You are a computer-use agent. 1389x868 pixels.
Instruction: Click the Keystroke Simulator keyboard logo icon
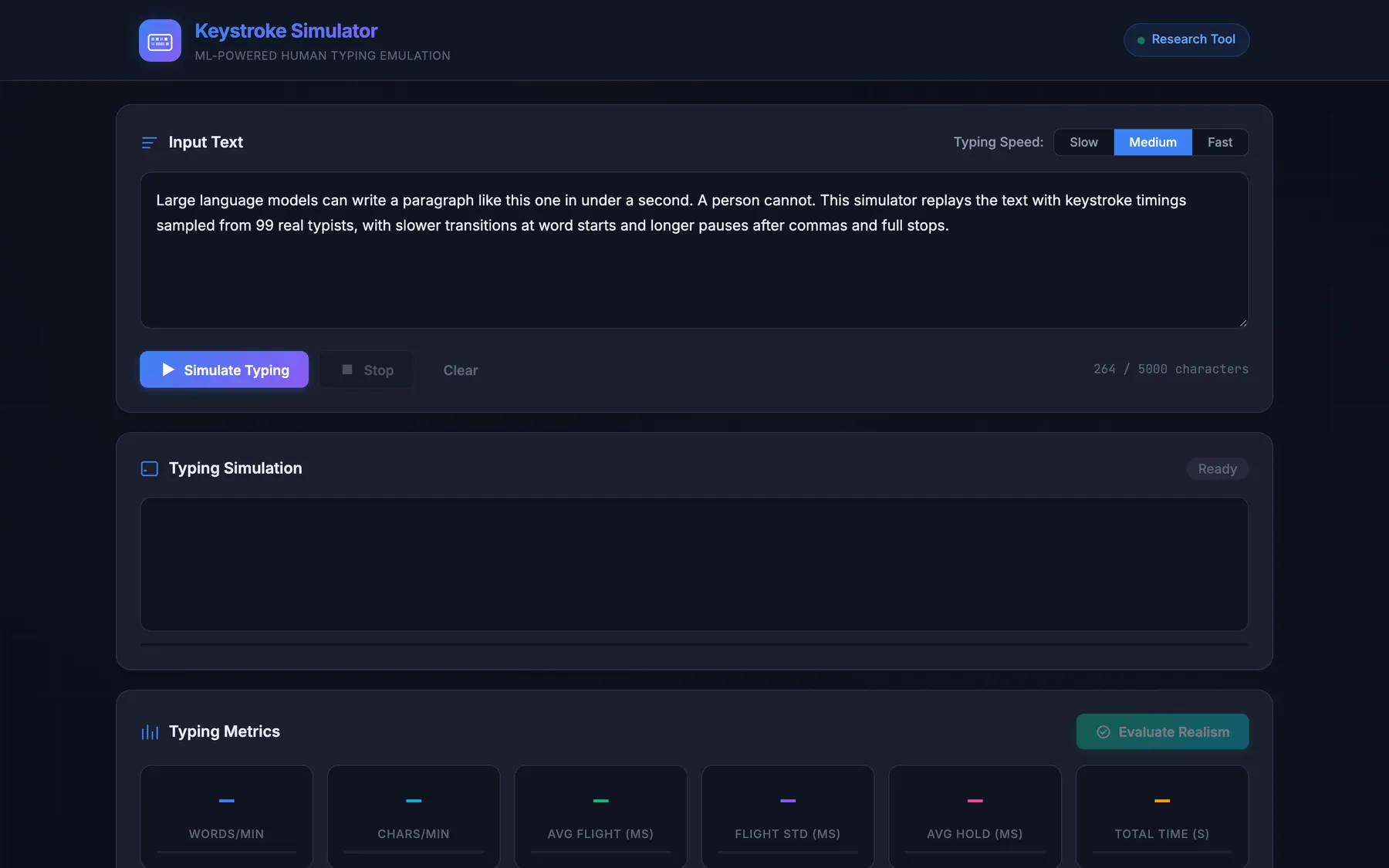click(160, 40)
